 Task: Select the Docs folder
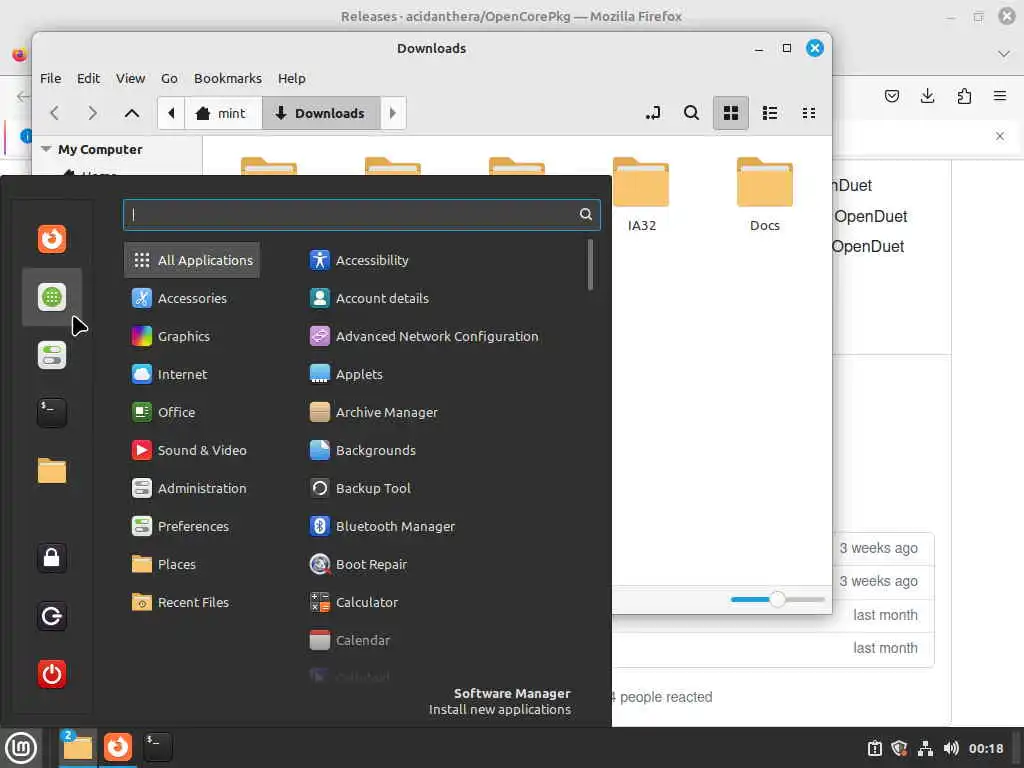click(x=765, y=195)
